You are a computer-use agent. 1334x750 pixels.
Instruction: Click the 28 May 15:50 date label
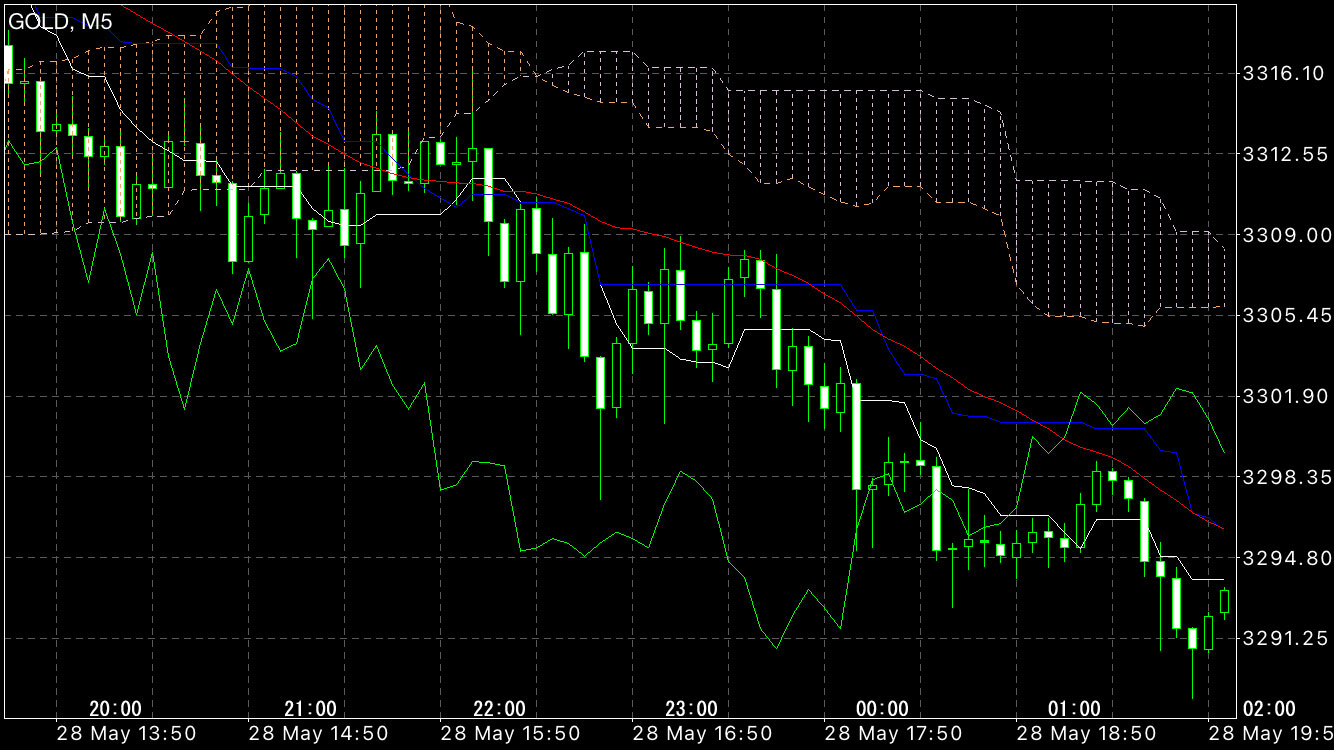click(510, 734)
